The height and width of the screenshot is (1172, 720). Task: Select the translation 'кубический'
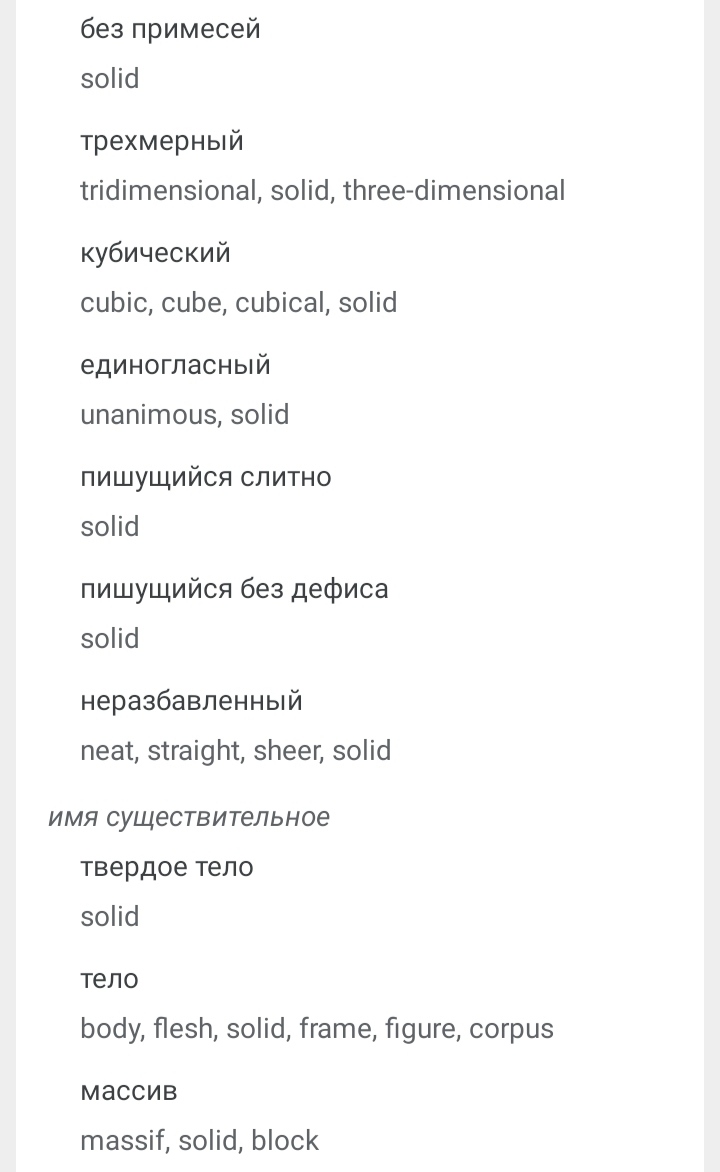(156, 253)
